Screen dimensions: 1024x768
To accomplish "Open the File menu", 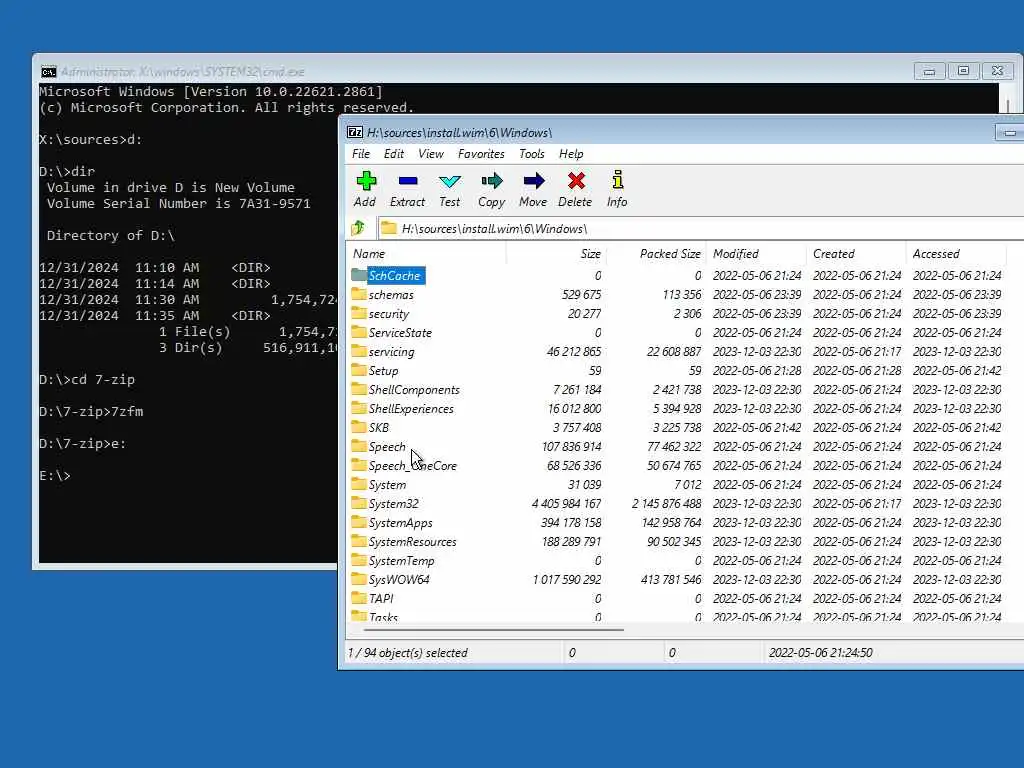I will click(x=360, y=154).
